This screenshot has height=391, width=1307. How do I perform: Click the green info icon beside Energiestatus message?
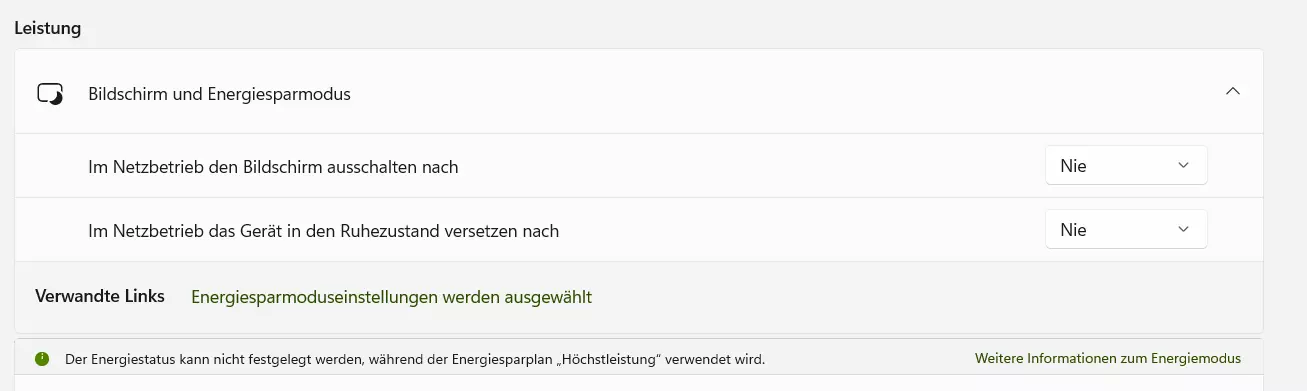pos(42,358)
